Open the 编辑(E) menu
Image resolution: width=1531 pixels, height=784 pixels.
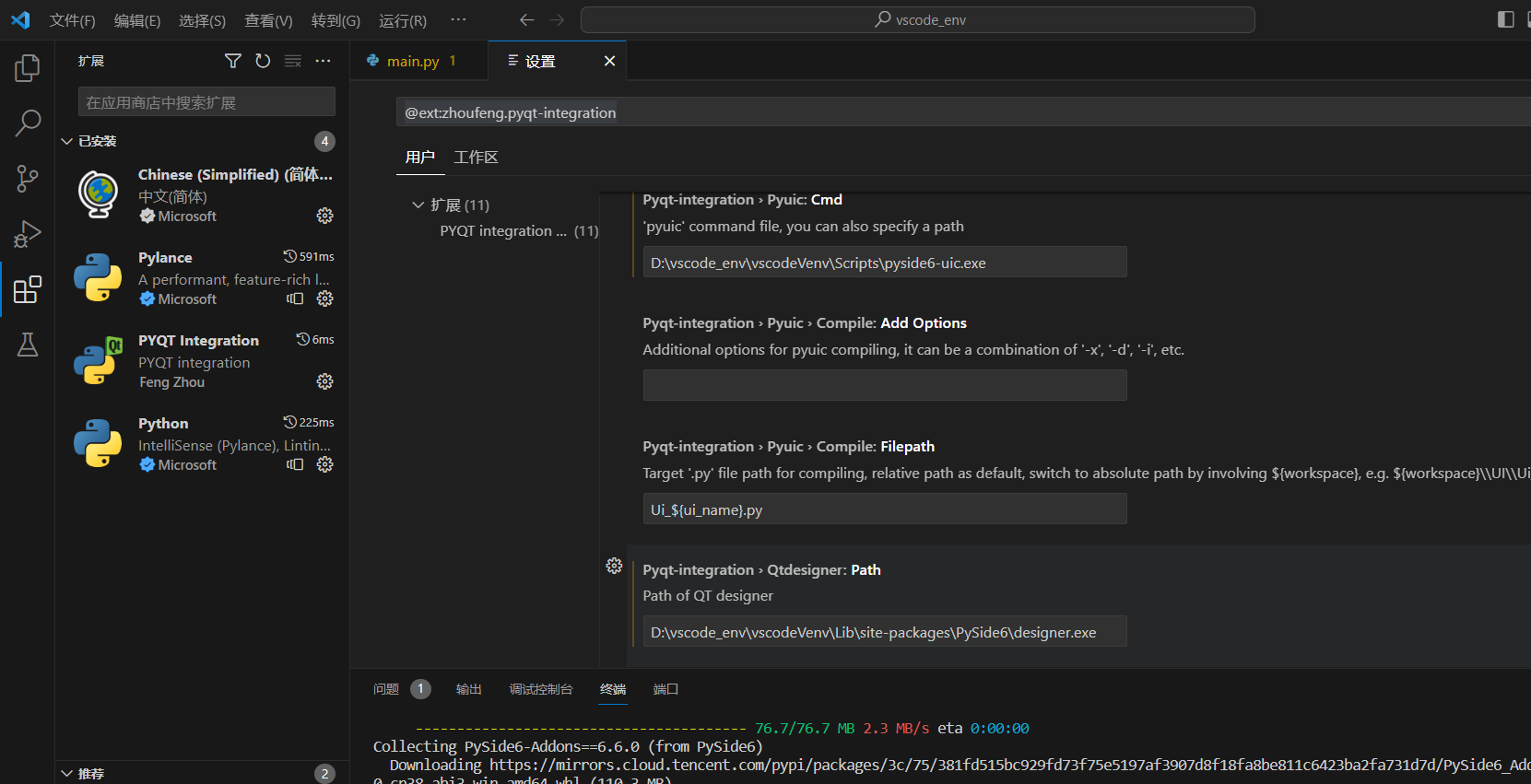click(x=137, y=20)
